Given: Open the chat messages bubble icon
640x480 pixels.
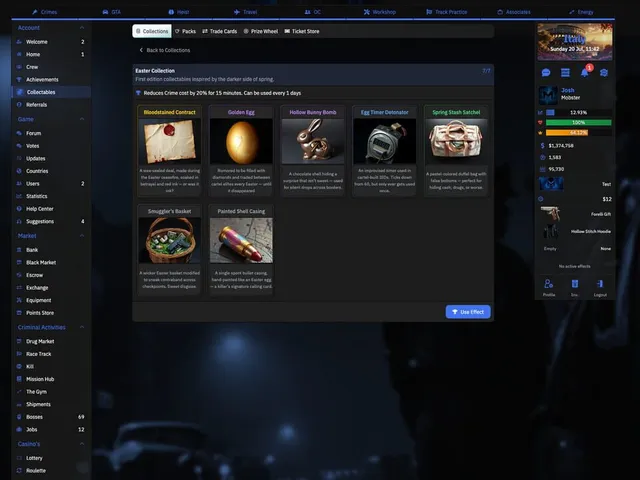Looking at the screenshot, I should tap(546, 73).
